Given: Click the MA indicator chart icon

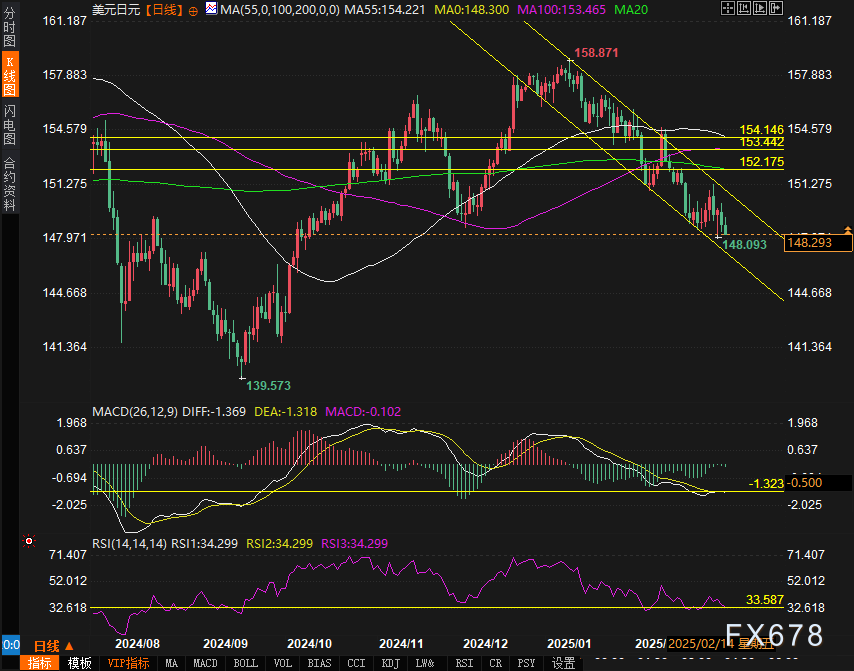Looking at the screenshot, I should (210, 9).
